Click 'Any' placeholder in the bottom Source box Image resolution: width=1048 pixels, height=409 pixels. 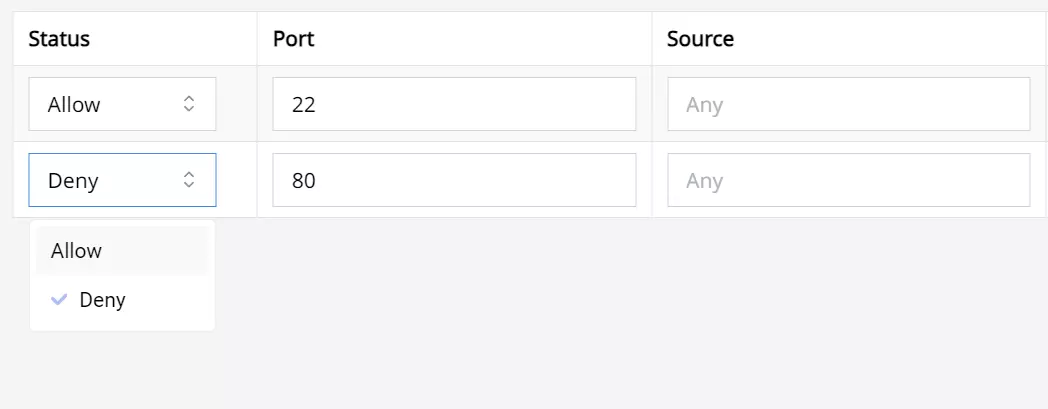pos(704,181)
